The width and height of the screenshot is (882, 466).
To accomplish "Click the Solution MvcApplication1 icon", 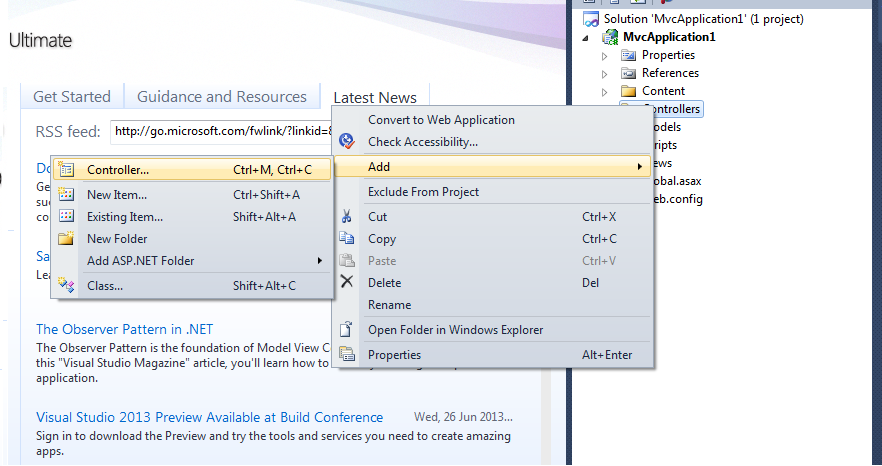I will coord(591,19).
